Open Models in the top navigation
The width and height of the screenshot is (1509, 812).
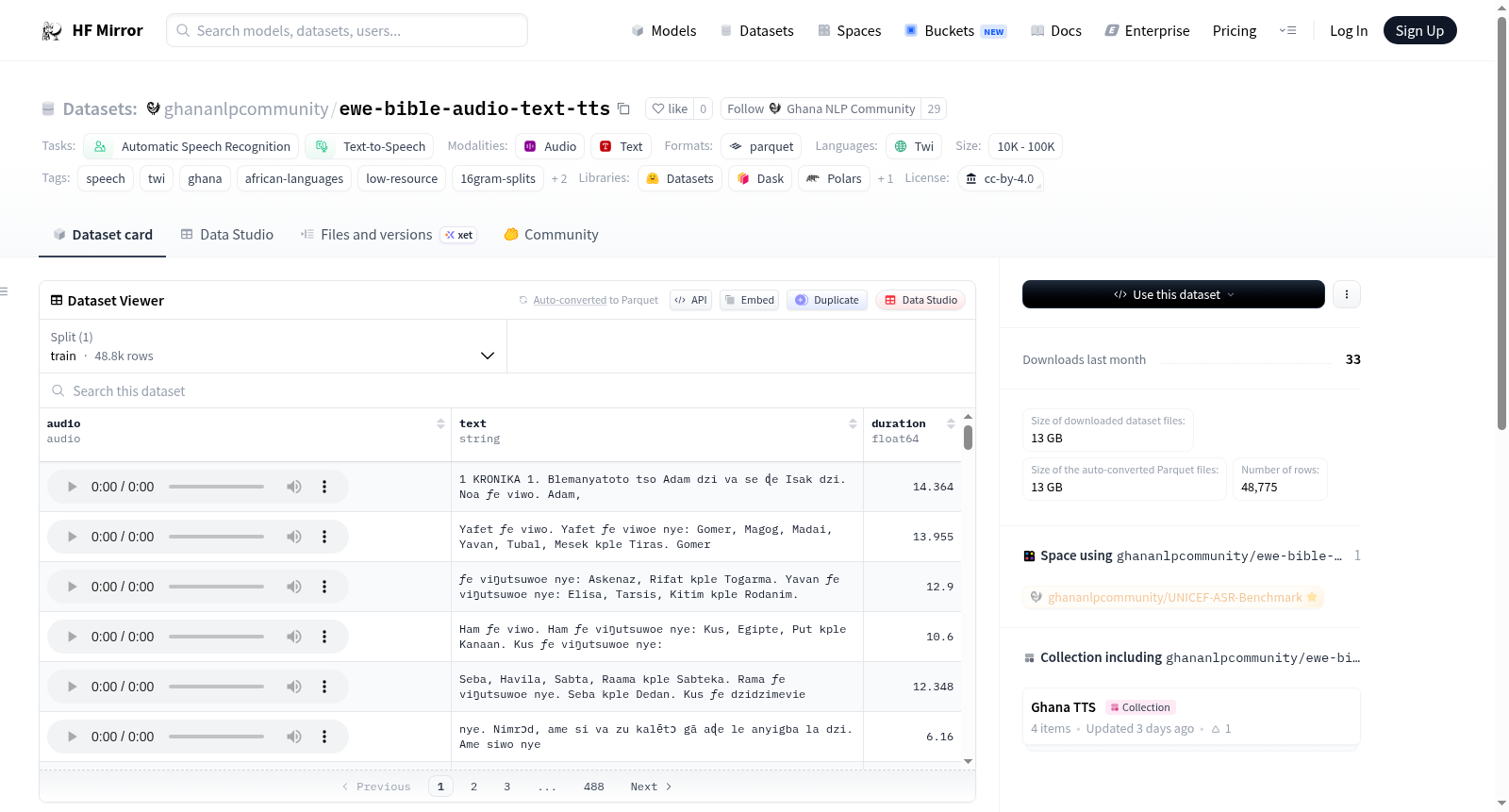point(663,30)
